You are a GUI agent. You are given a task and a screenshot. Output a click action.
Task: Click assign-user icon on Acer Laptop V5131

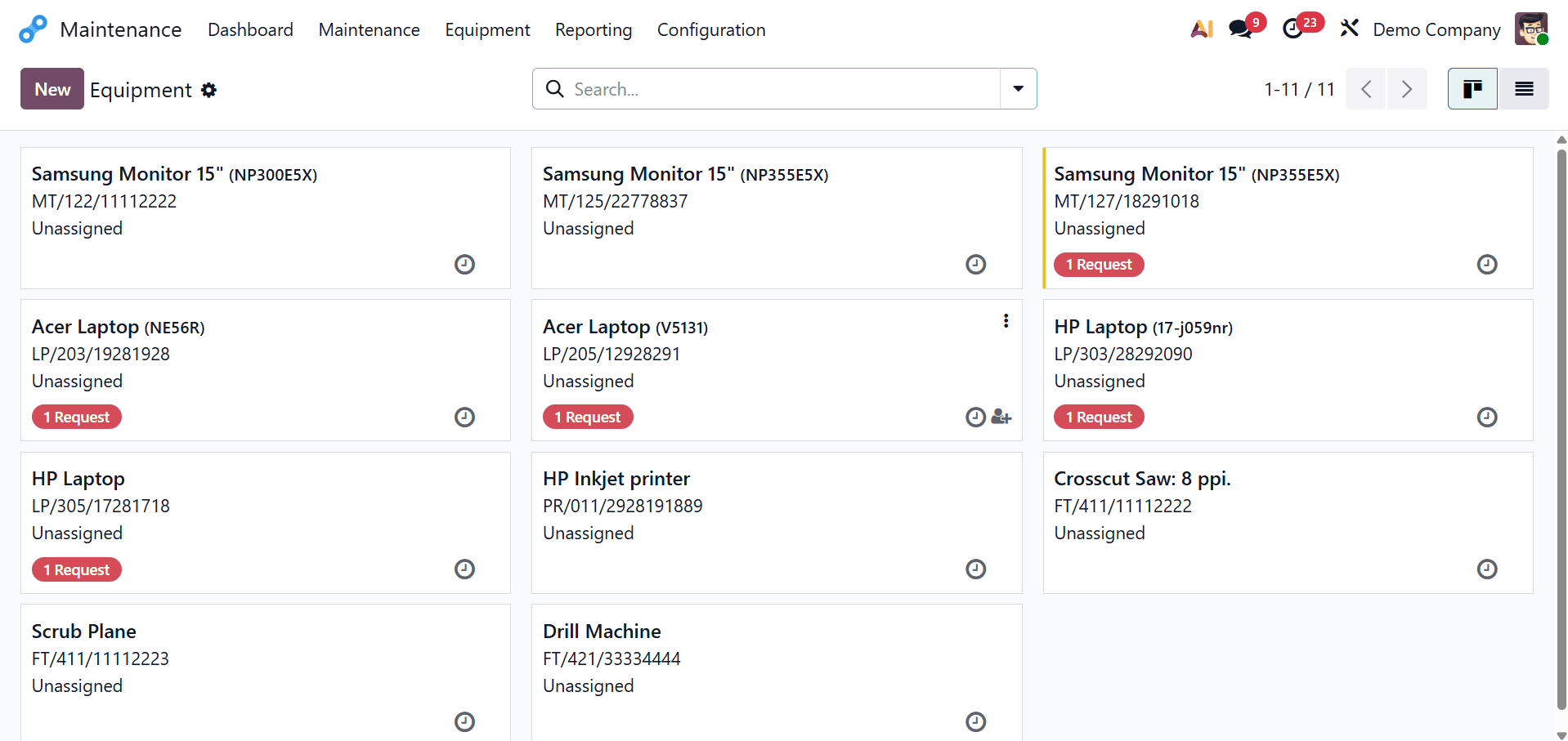pos(1001,417)
